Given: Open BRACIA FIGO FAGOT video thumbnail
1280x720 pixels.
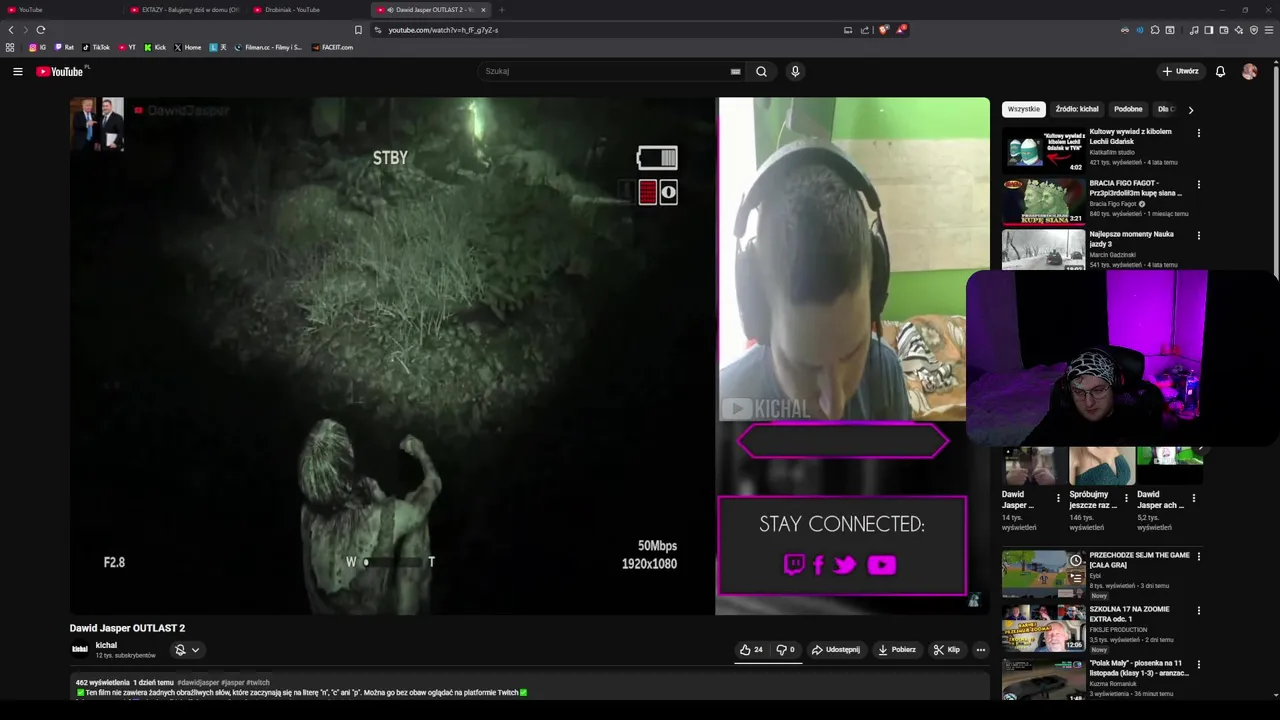Looking at the screenshot, I should [1043, 201].
